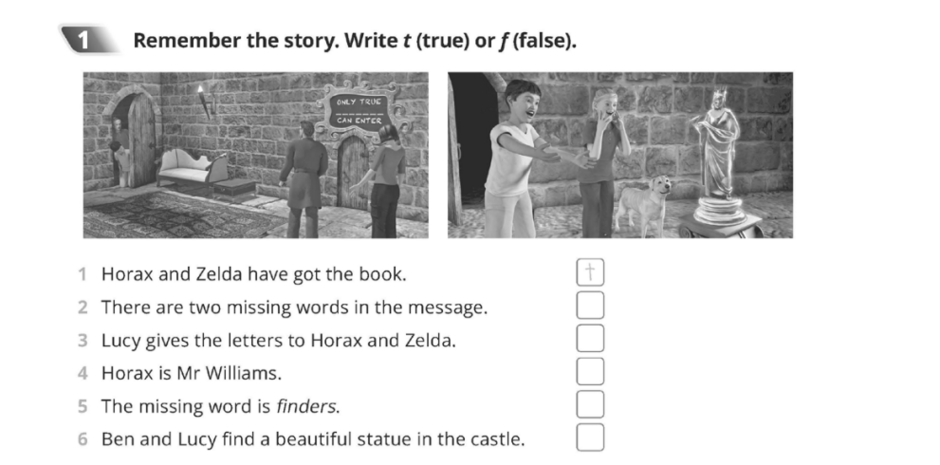Image resolution: width=940 pixels, height=465 pixels.
Task: Click the answer box beside Lucy gives the letters
Action: tap(590, 339)
